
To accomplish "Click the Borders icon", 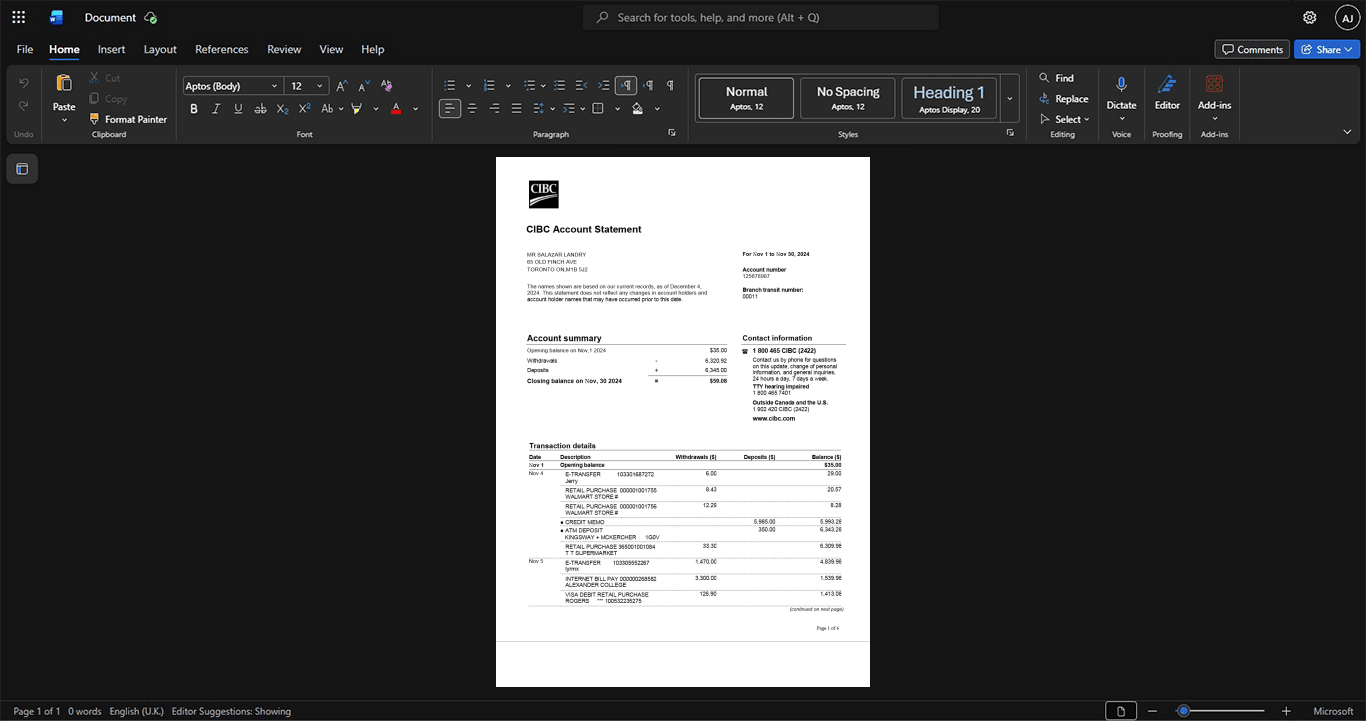I will 598,108.
